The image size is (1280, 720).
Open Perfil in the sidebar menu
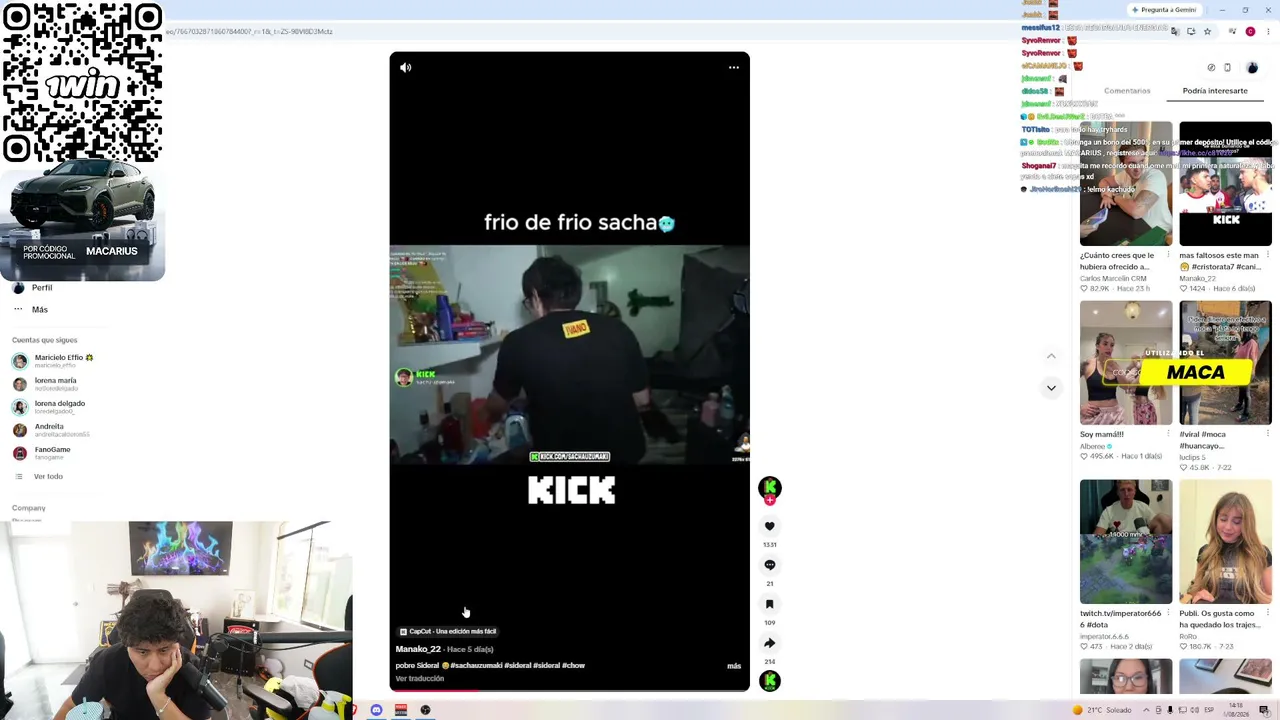[x=42, y=288]
